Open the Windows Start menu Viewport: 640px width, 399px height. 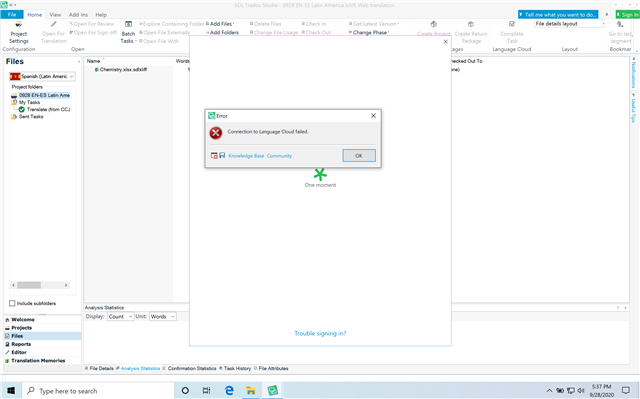click(11, 390)
